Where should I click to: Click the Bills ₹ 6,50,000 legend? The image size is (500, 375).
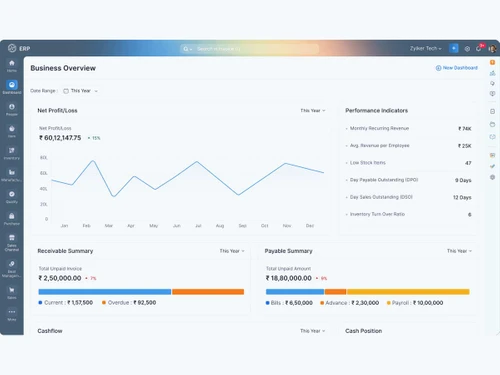click(x=289, y=303)
